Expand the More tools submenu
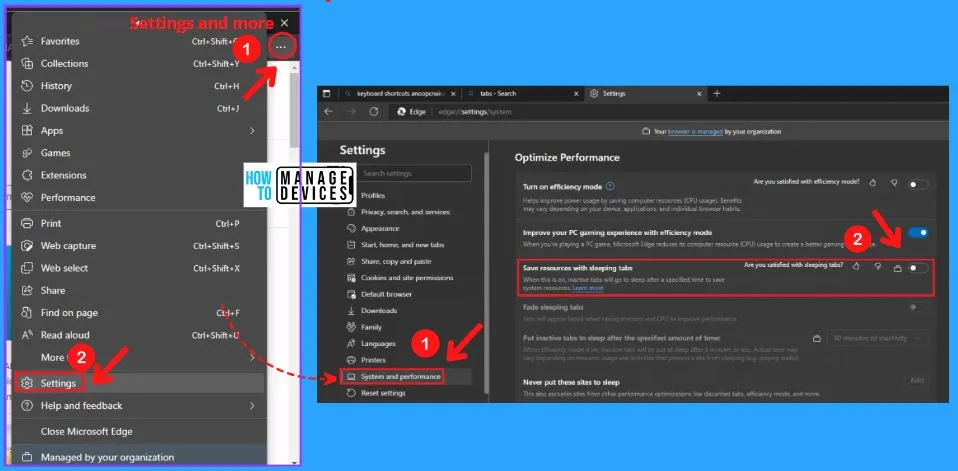The height and width of the screenshot is (471, 958). click(252, 357)
